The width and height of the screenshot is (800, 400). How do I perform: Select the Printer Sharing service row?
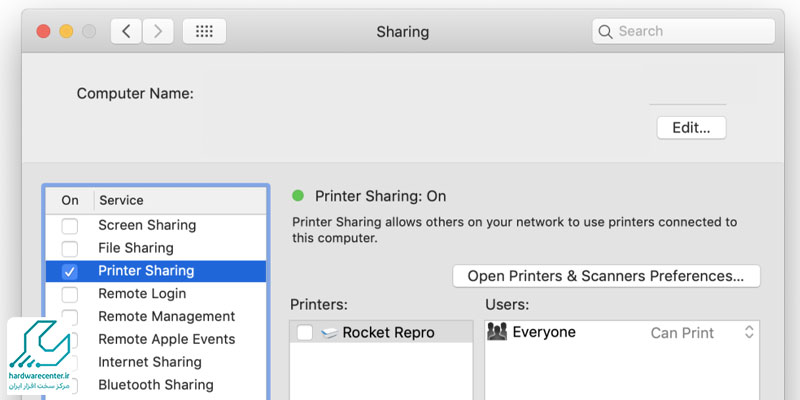pos(156,271)
